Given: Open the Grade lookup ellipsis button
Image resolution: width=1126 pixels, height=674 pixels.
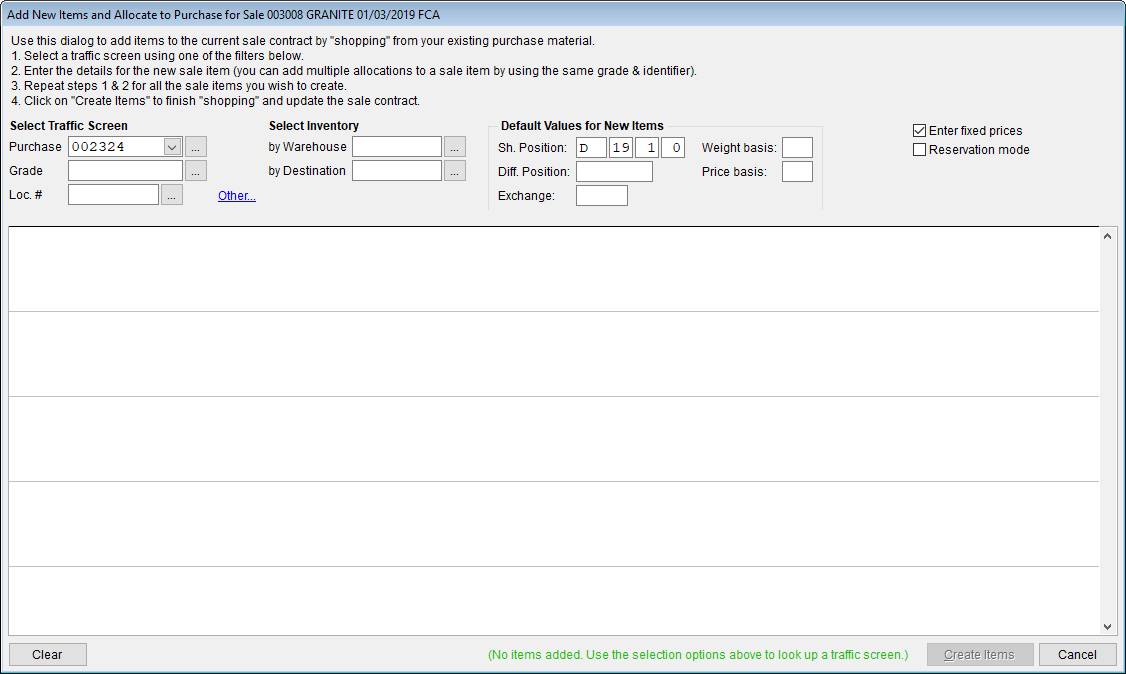Looking at the screenshot, I should click(x=196, y=171).
